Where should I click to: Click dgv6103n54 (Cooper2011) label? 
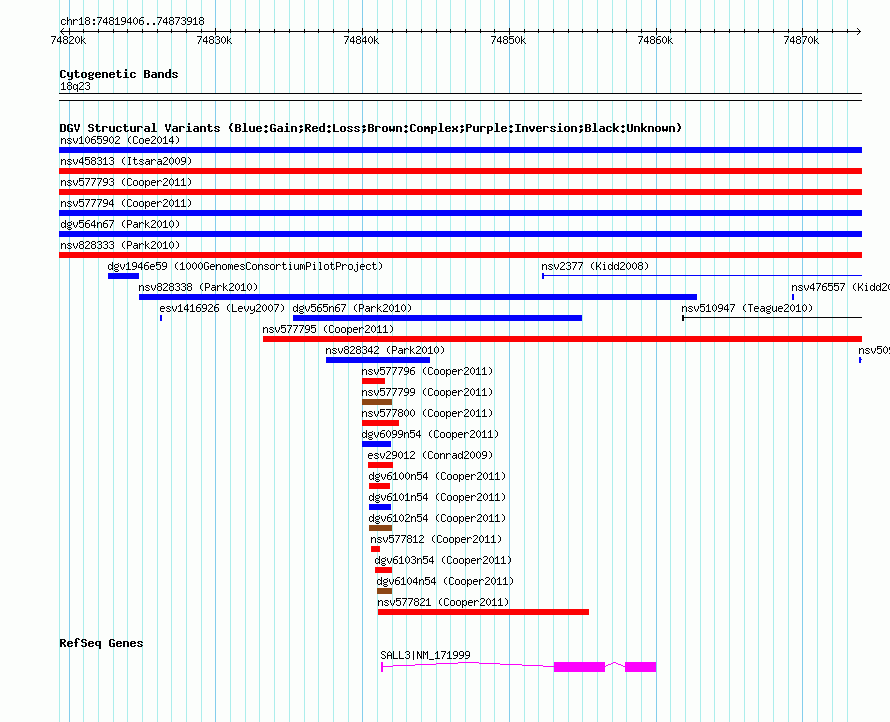(x=443, y=560)
